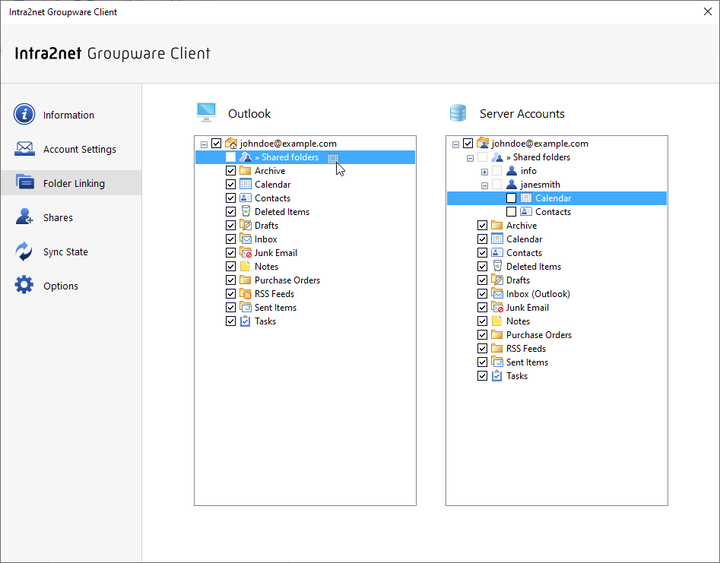Uncheck the Outlook Archive checkbox
Image resolution: width=720 pixels, height=563 pixels.
231,171
